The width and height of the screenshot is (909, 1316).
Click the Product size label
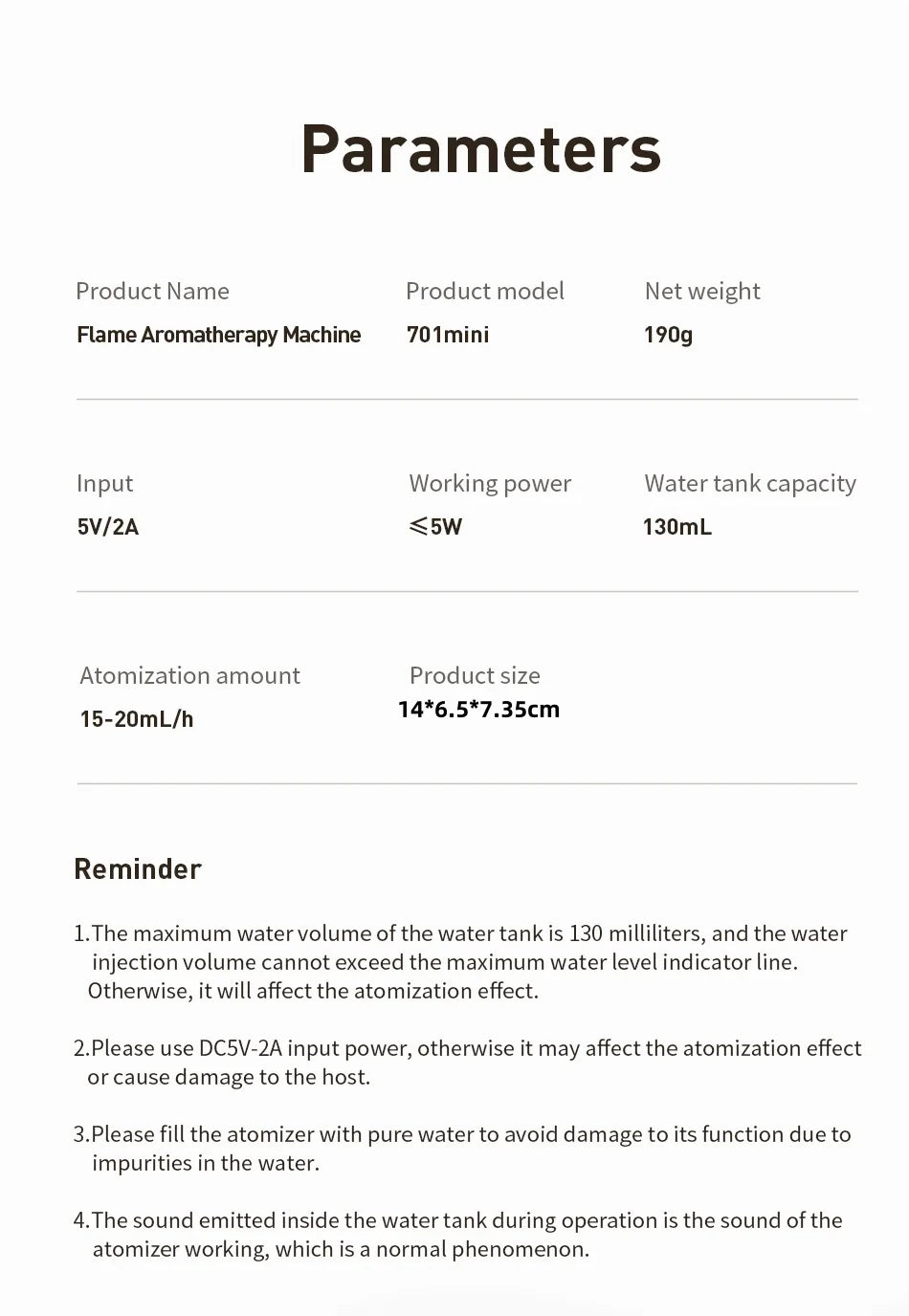[x=475, y=675]
